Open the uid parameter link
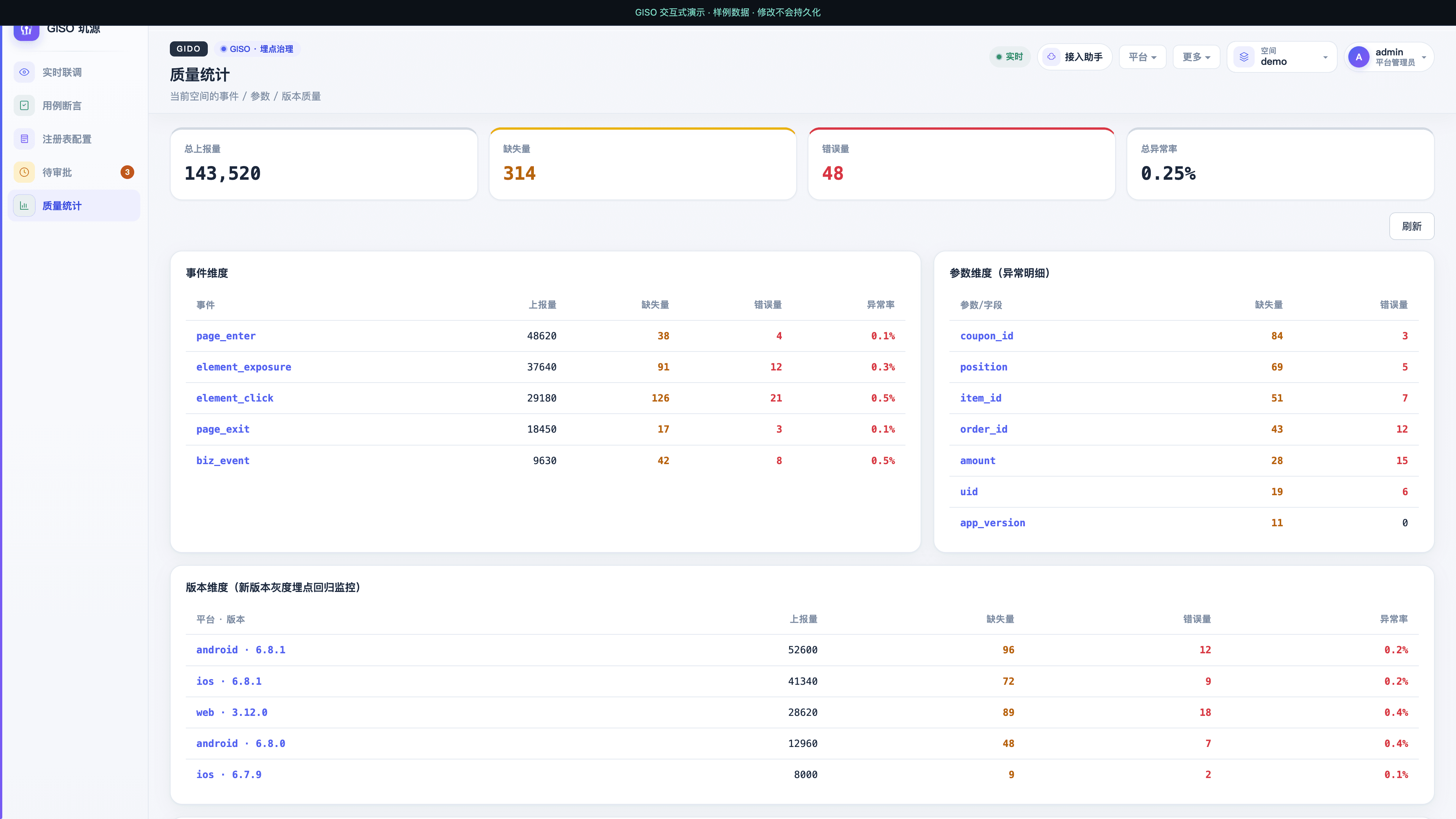1456x819 pixels. point(969,492)
